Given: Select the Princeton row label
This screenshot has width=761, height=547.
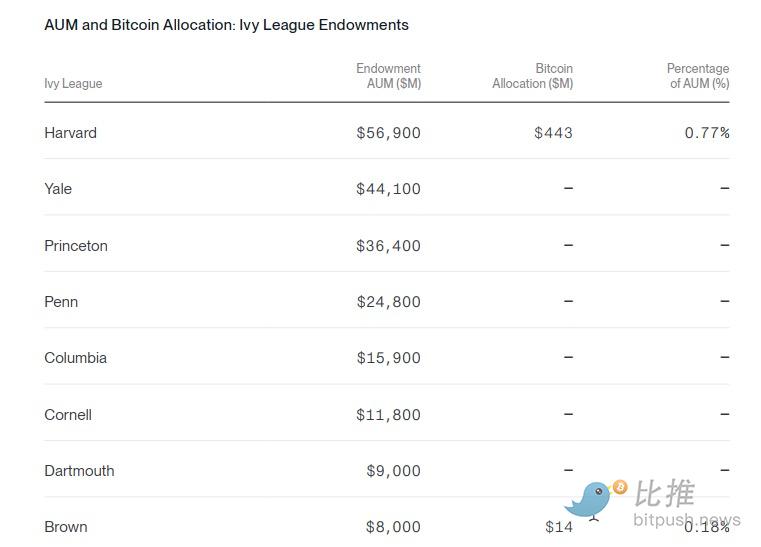Looking at the screenshot, I should [x=76, y=246].
